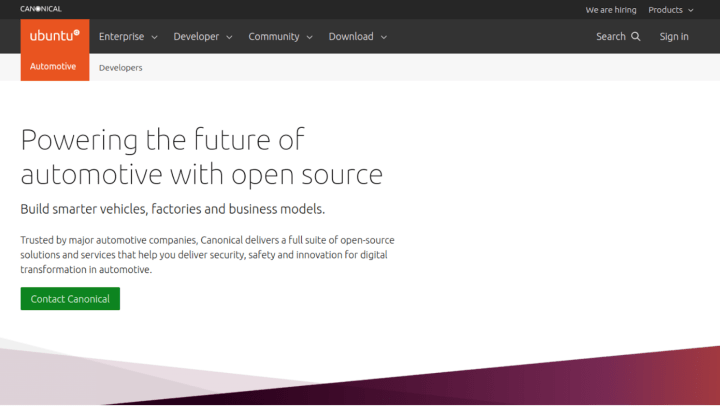Click the 'Build smarter vehicles' subheading
The width and height of the screenshot is (720, 414).
point(173,209)
